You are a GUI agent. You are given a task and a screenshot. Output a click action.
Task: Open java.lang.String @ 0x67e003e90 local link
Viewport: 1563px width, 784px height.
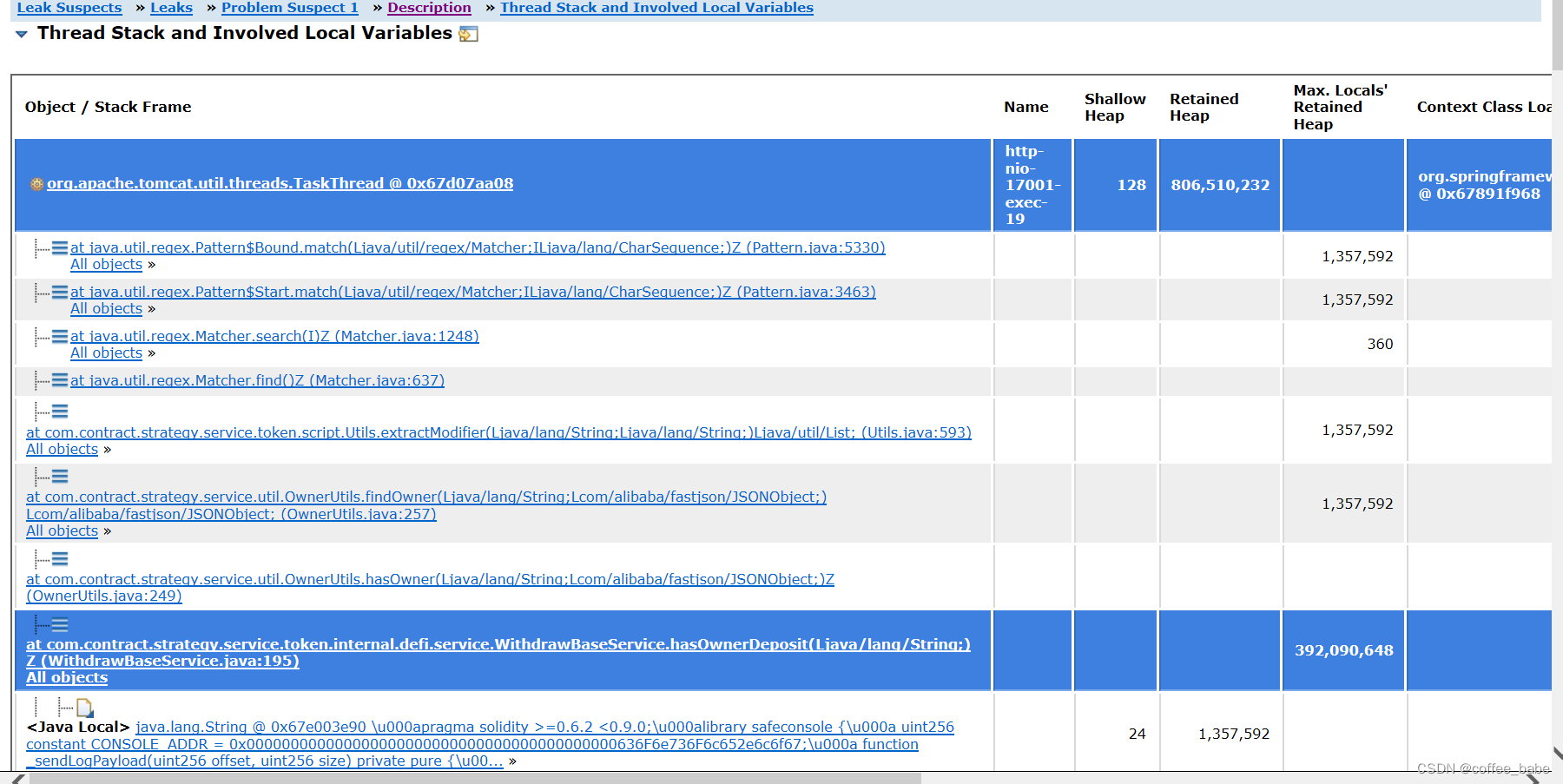(x=490, y=744)
